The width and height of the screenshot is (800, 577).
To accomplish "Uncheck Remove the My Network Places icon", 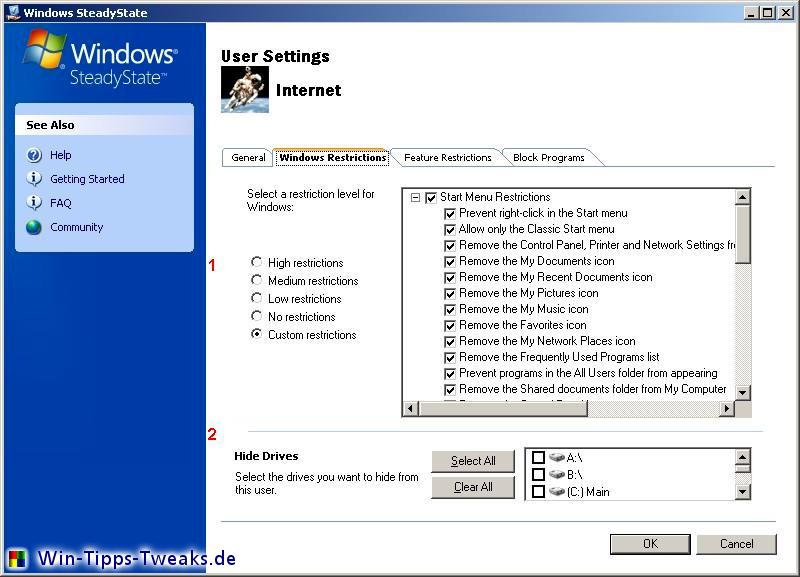I will [x=450, y=341].
